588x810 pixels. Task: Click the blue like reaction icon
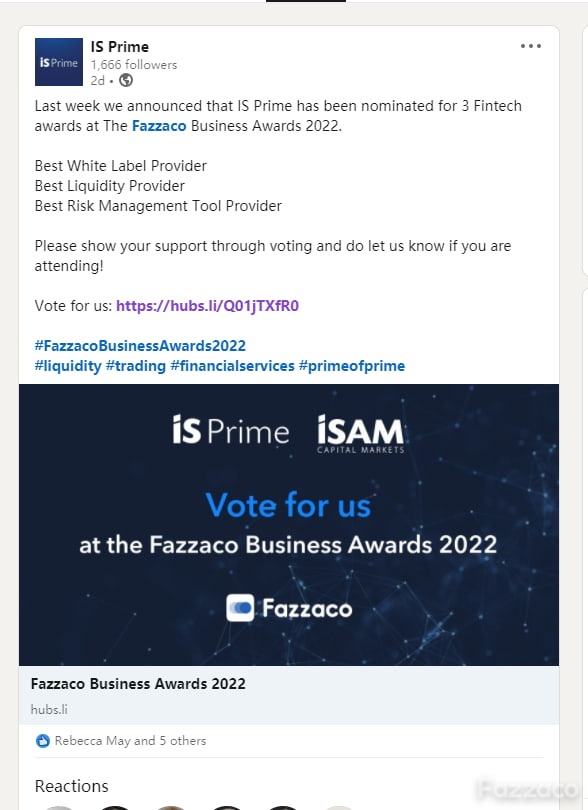click(43, 741)
